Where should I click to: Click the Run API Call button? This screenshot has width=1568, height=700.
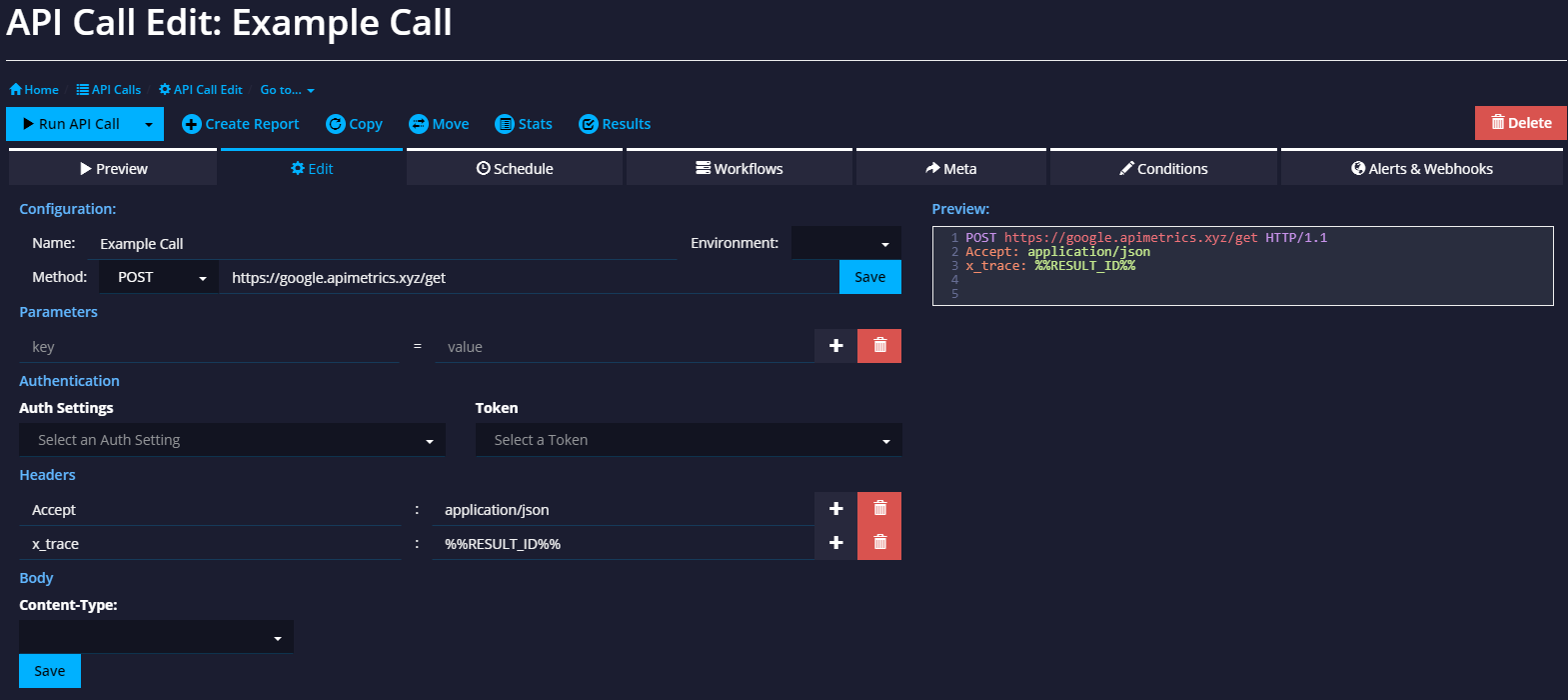[71, 124]
